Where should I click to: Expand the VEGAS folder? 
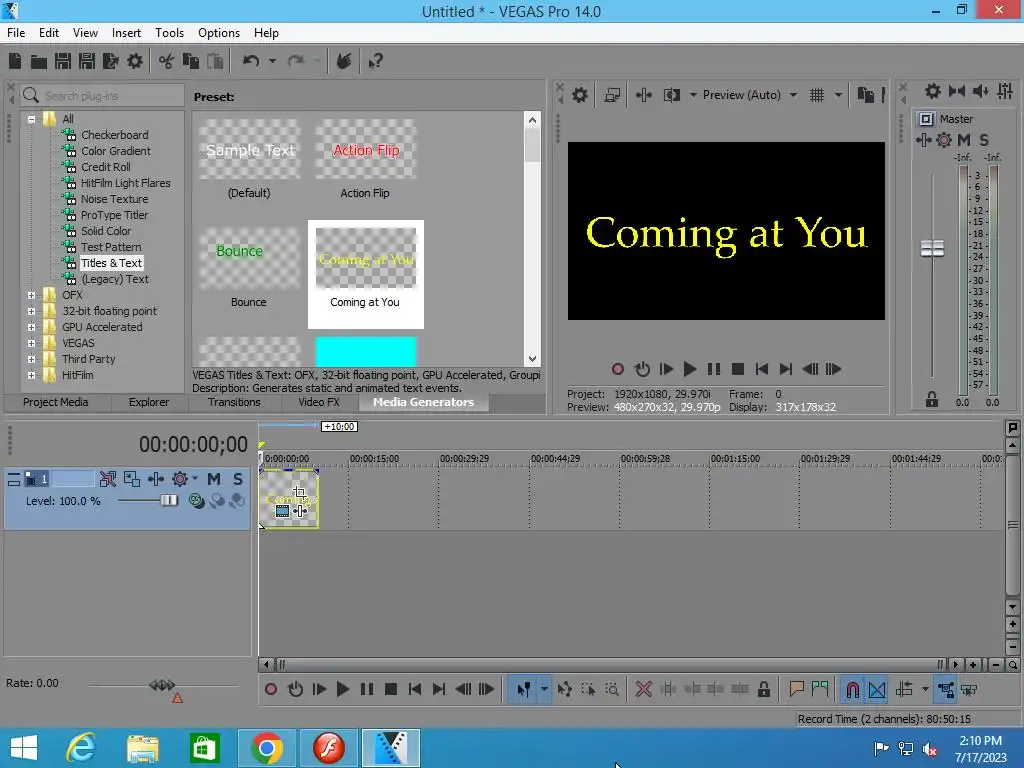[x=31, y=344]
